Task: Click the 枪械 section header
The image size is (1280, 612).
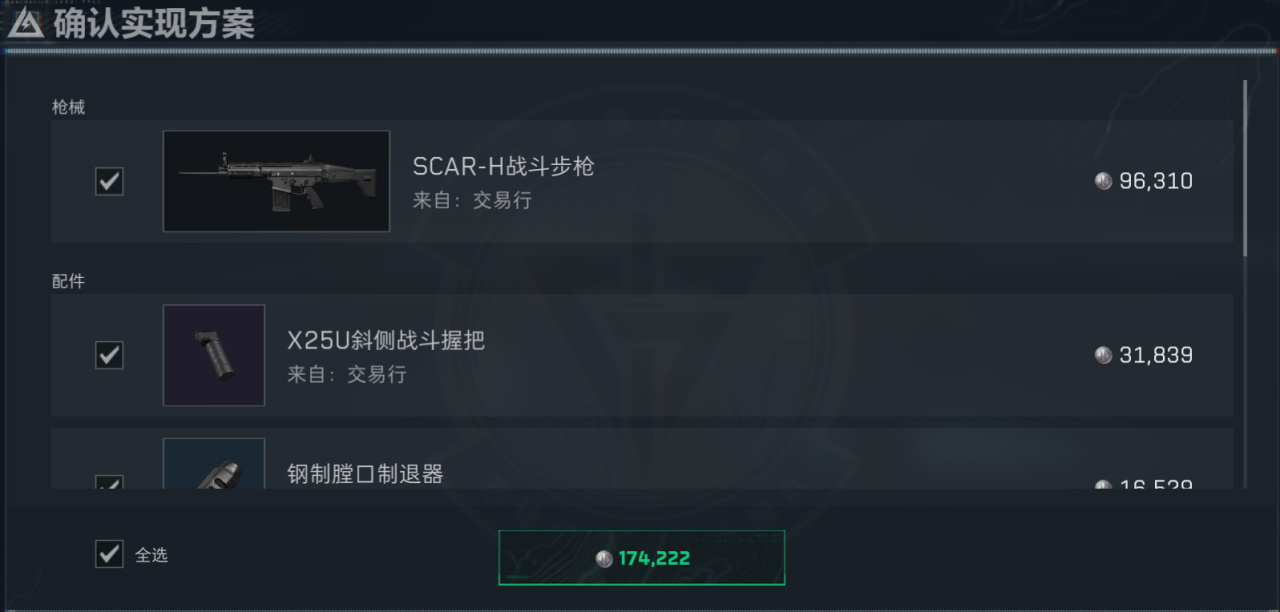Action: tap(68, 107)
